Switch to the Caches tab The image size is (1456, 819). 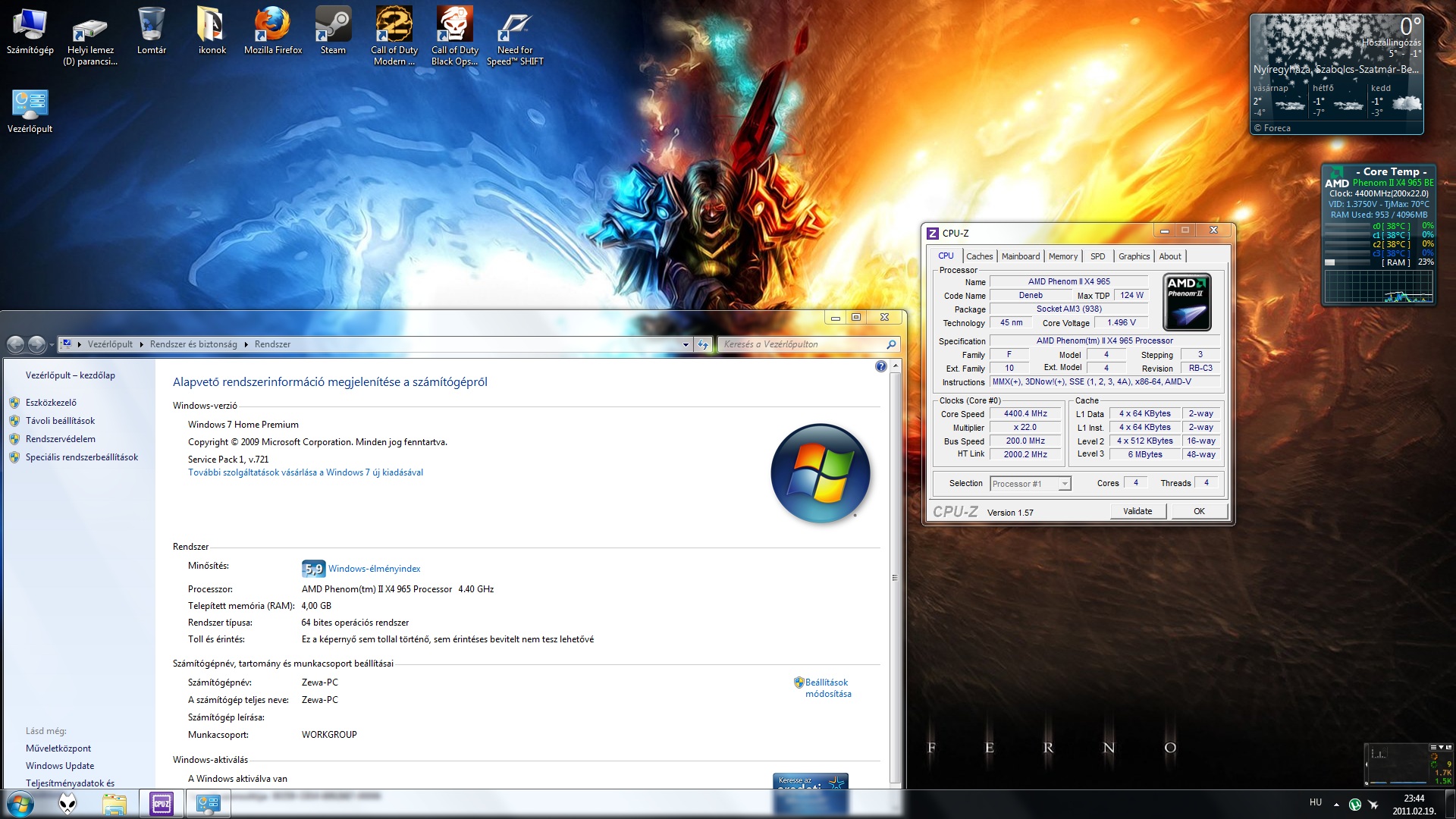pos(979,256)
